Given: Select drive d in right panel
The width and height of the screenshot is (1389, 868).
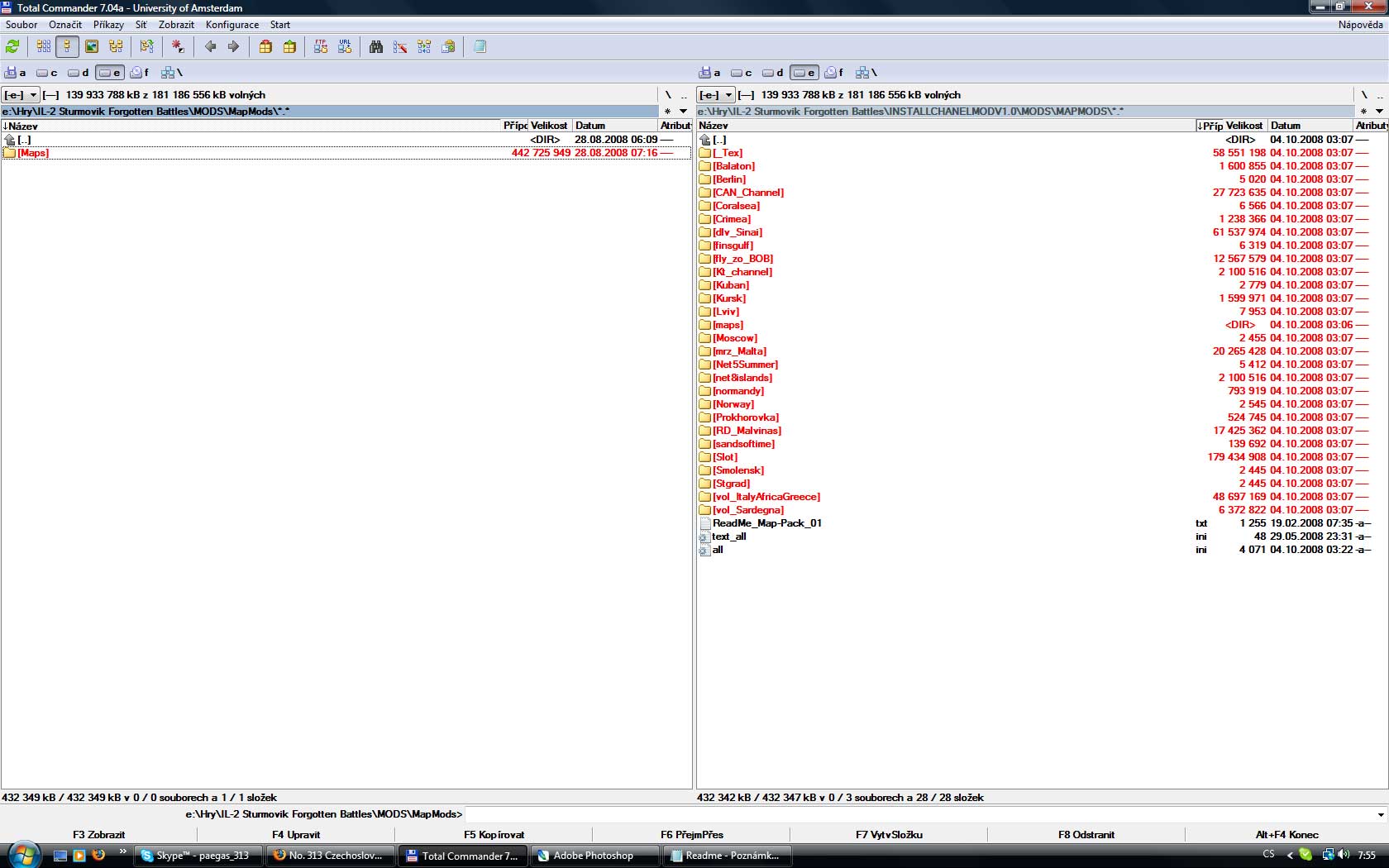Looking at the screenshot, I should (x=773, y=73).
